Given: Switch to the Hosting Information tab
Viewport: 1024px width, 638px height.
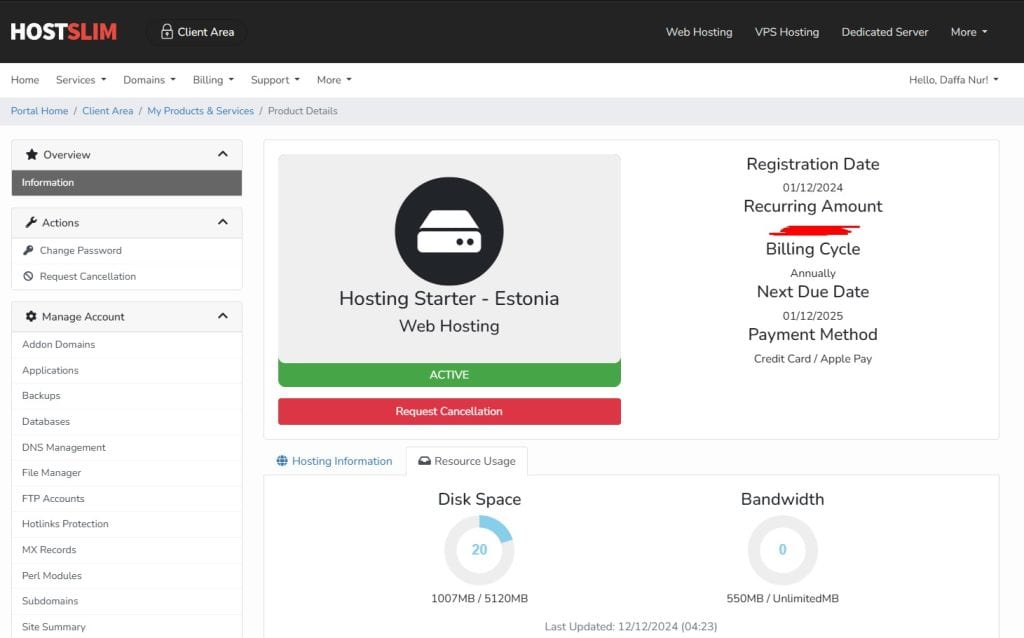Looking at the screenshot, I should [334, 461].
